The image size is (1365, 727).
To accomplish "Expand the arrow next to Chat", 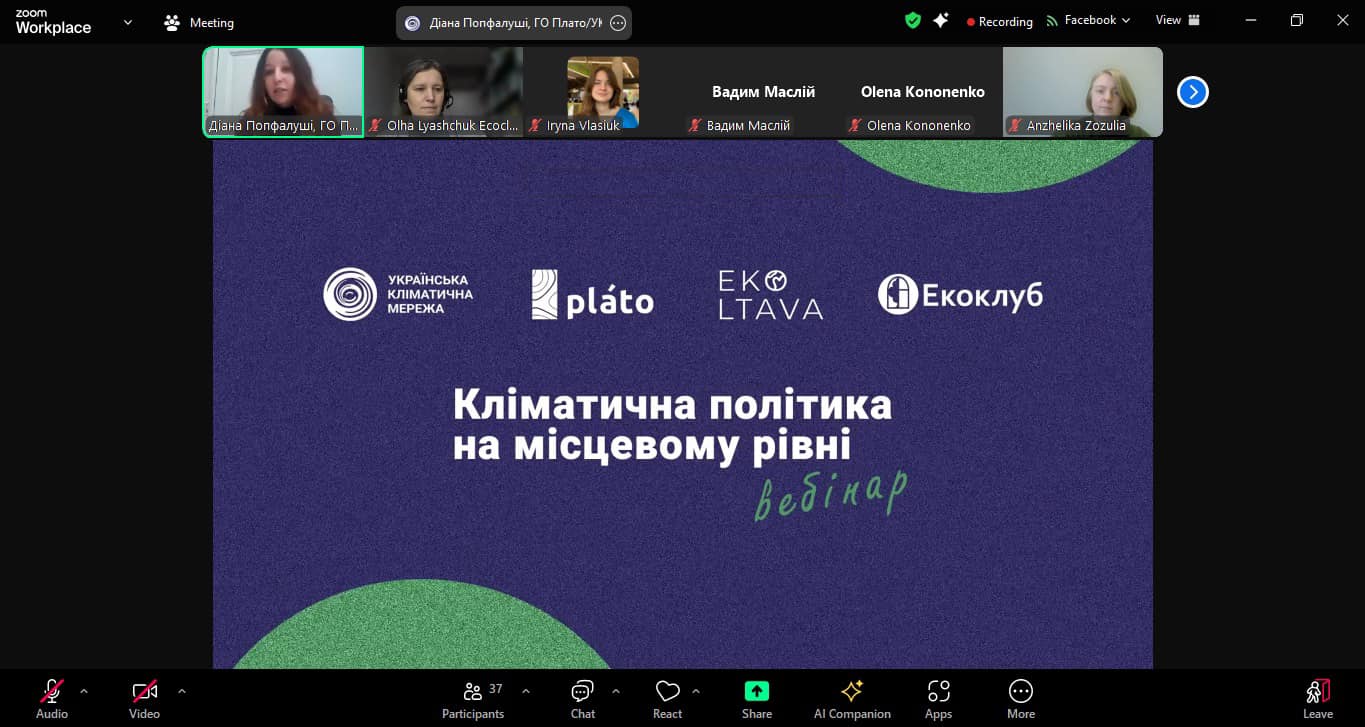I will (616, 690).
